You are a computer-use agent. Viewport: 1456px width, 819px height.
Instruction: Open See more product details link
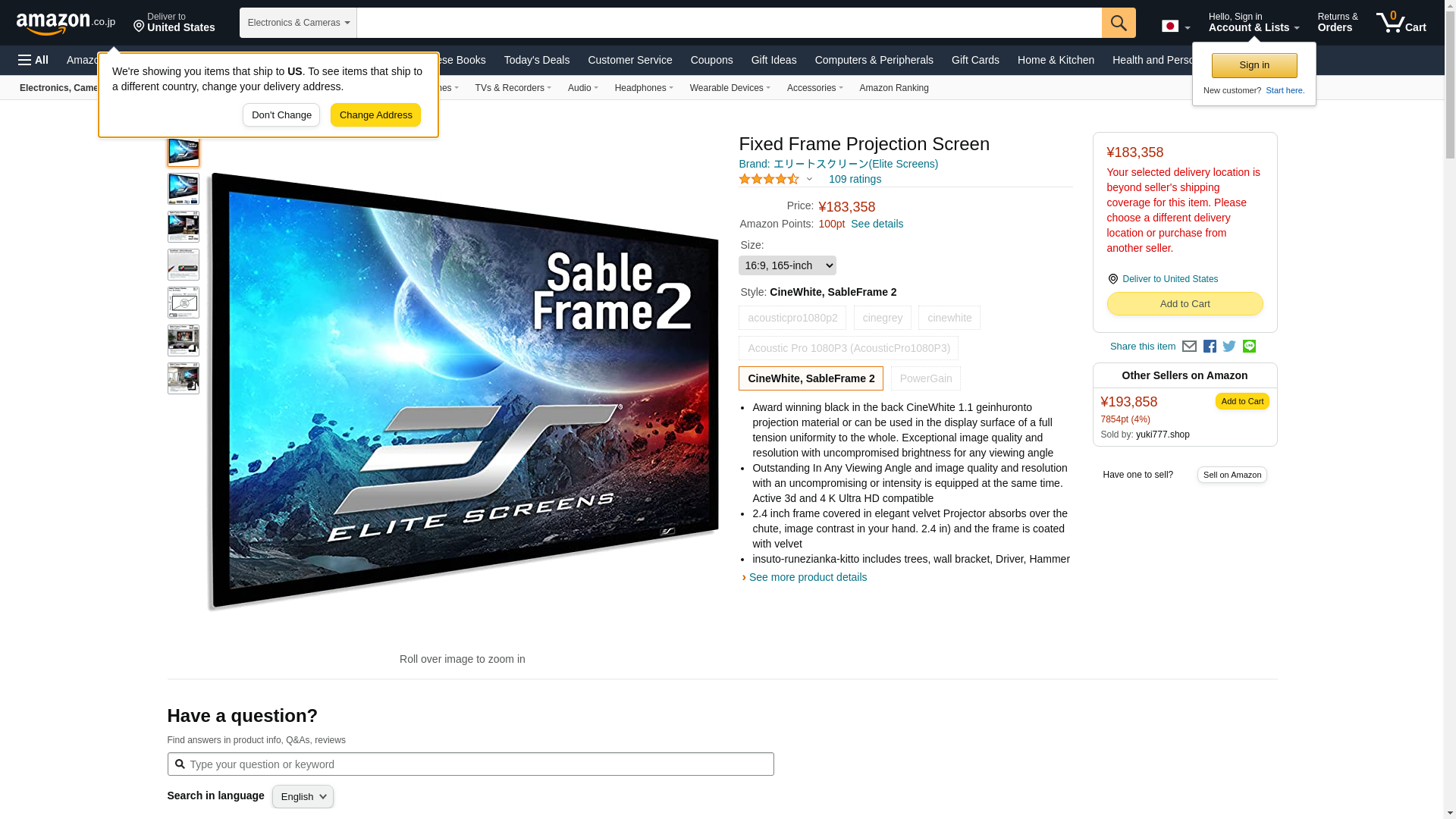[x=808, y=577]
